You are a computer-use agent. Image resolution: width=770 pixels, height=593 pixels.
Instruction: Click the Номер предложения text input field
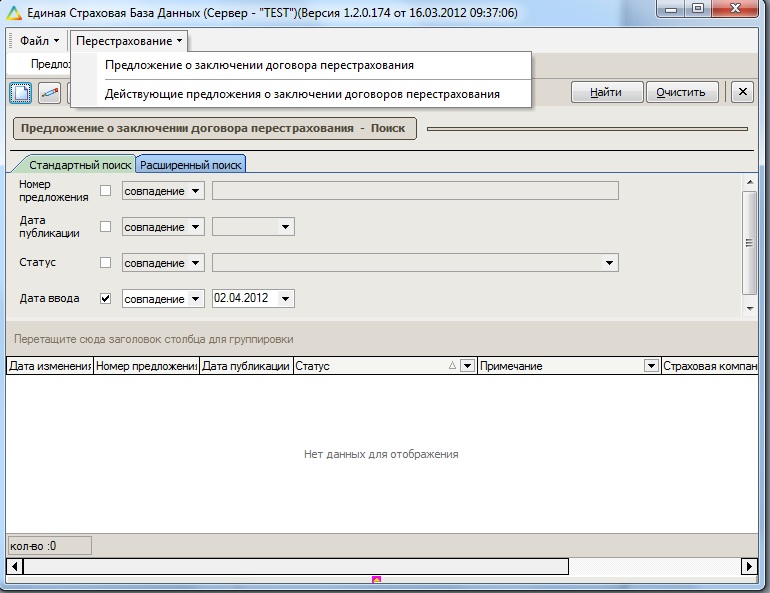[x=415, y=191]
